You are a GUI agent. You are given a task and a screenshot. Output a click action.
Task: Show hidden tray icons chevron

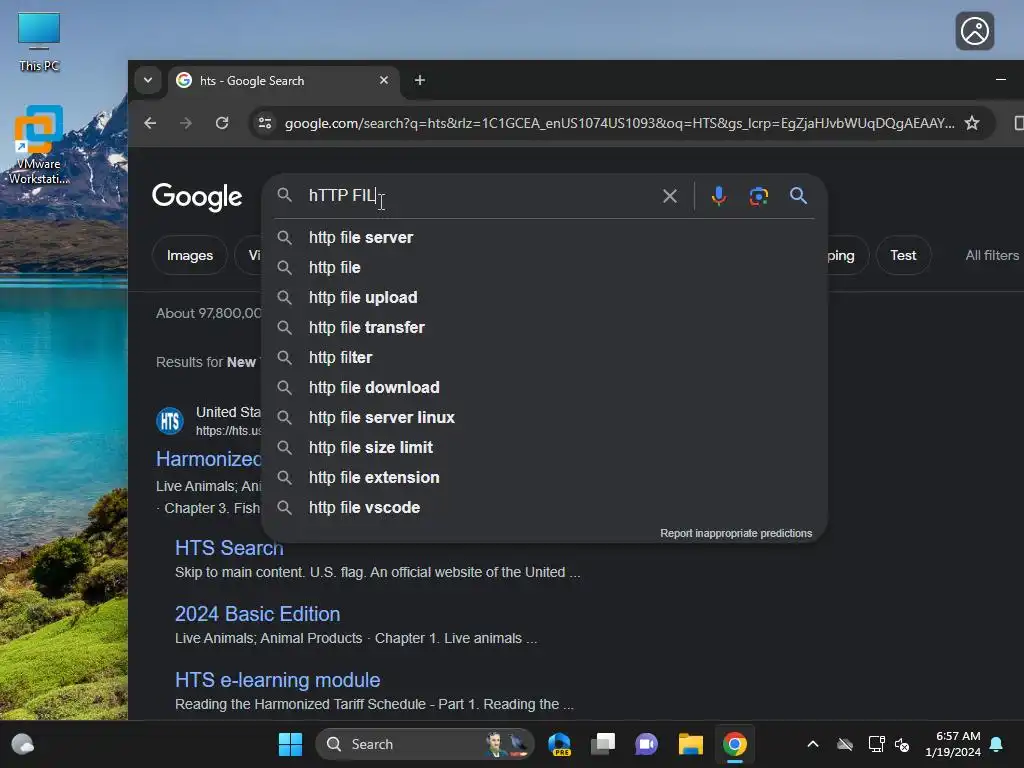(x=812, y=744)
